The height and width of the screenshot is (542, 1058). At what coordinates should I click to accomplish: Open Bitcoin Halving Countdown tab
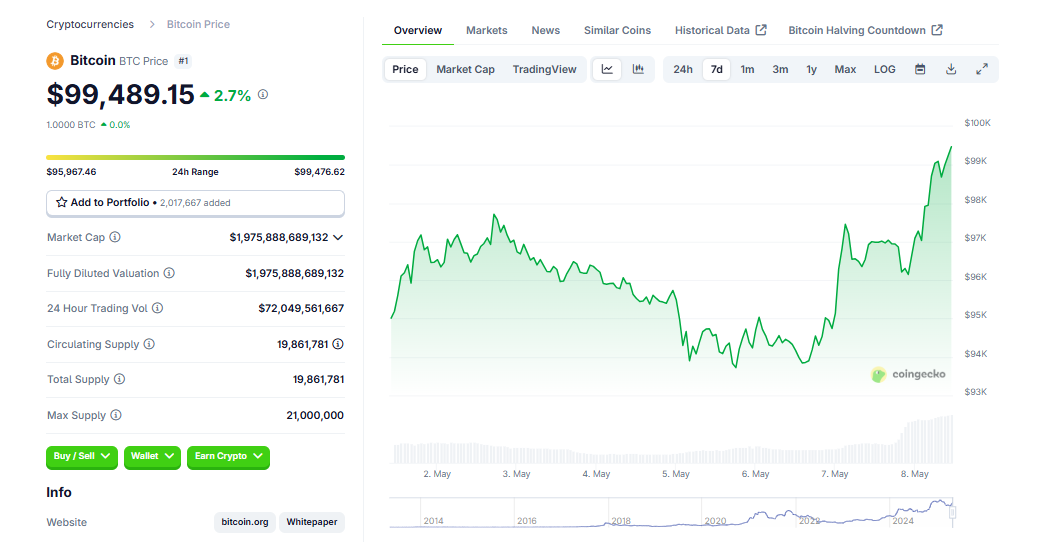coord(865,30)
